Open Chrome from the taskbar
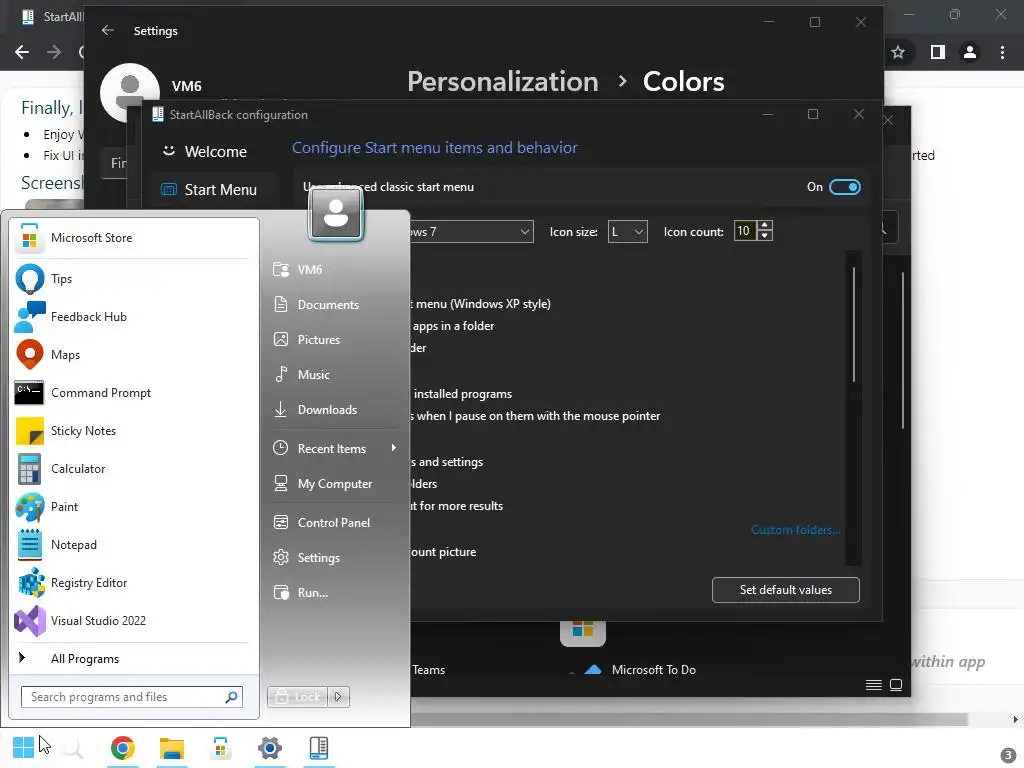Image resolution: width=1024 pixels, height=768 pixels. (x=123, y=748)
